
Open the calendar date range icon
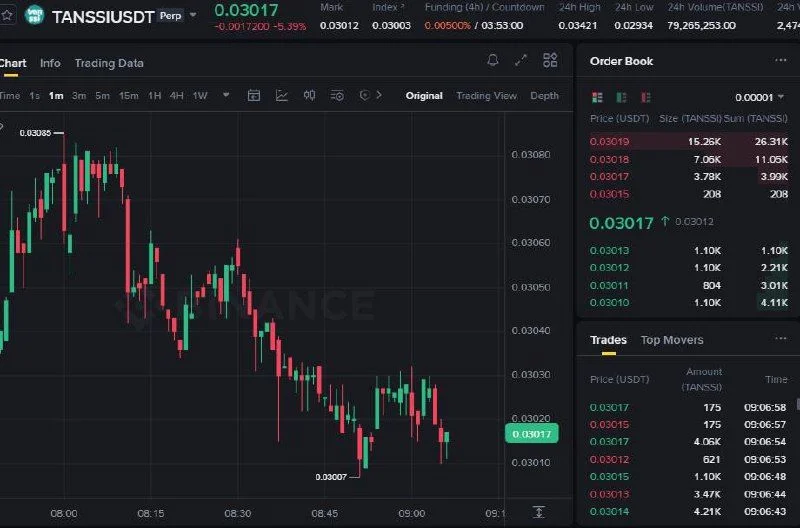(x=254, y=95)
